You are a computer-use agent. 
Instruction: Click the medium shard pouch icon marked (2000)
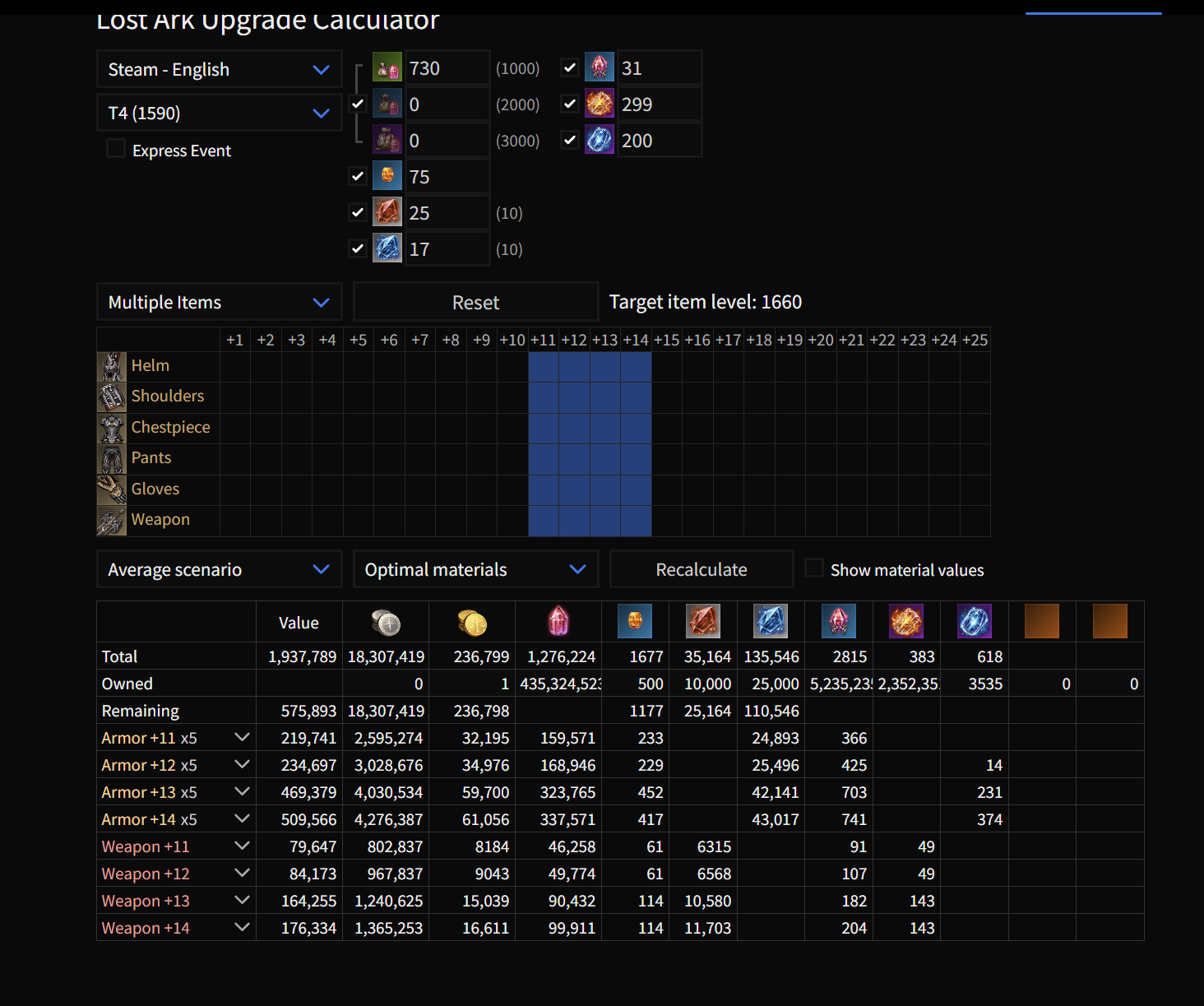[387, 104]
